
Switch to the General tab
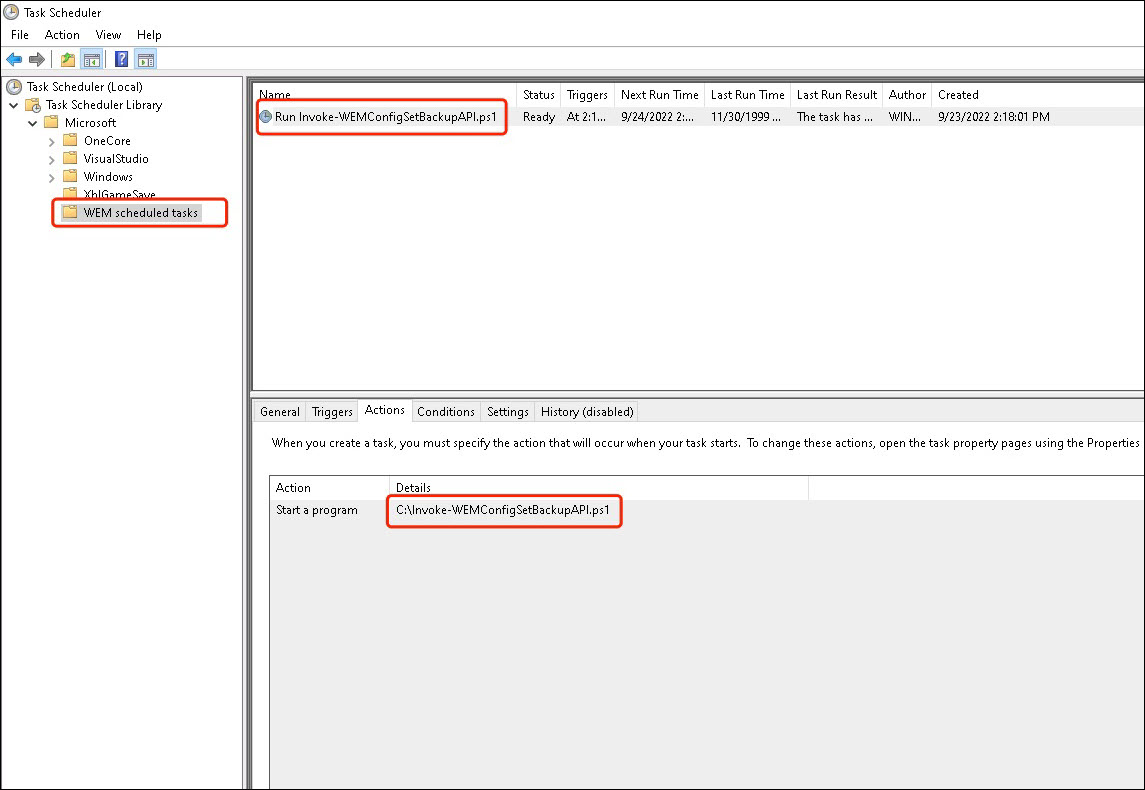click(280, 412)
